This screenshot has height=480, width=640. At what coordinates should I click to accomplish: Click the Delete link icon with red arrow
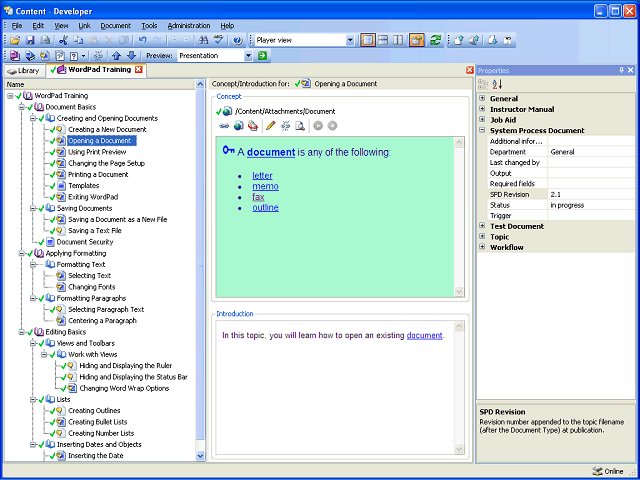click(253, 126)
